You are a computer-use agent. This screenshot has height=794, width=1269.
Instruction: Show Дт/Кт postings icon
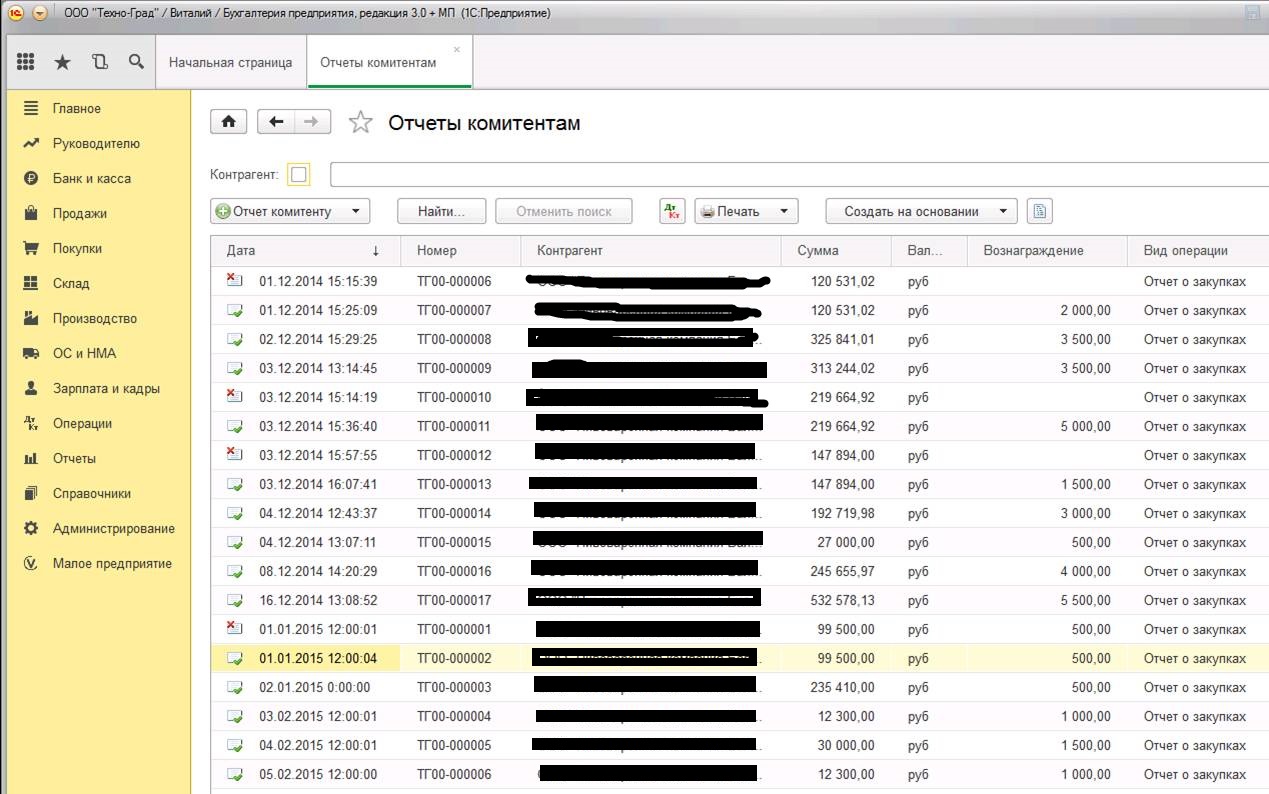pyautogui.click(x=672, y=211)
